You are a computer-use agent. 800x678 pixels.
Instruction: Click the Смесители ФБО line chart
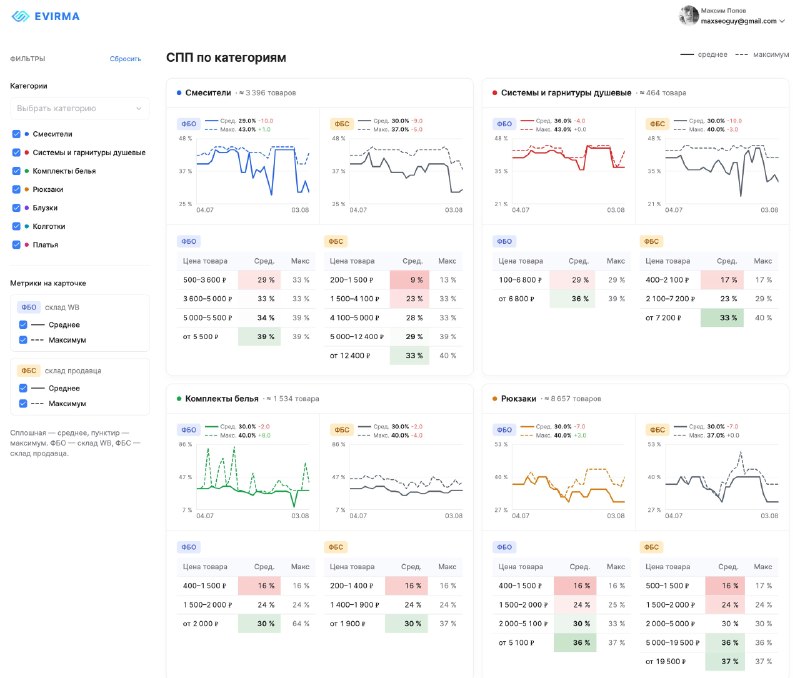pos(253,171)
